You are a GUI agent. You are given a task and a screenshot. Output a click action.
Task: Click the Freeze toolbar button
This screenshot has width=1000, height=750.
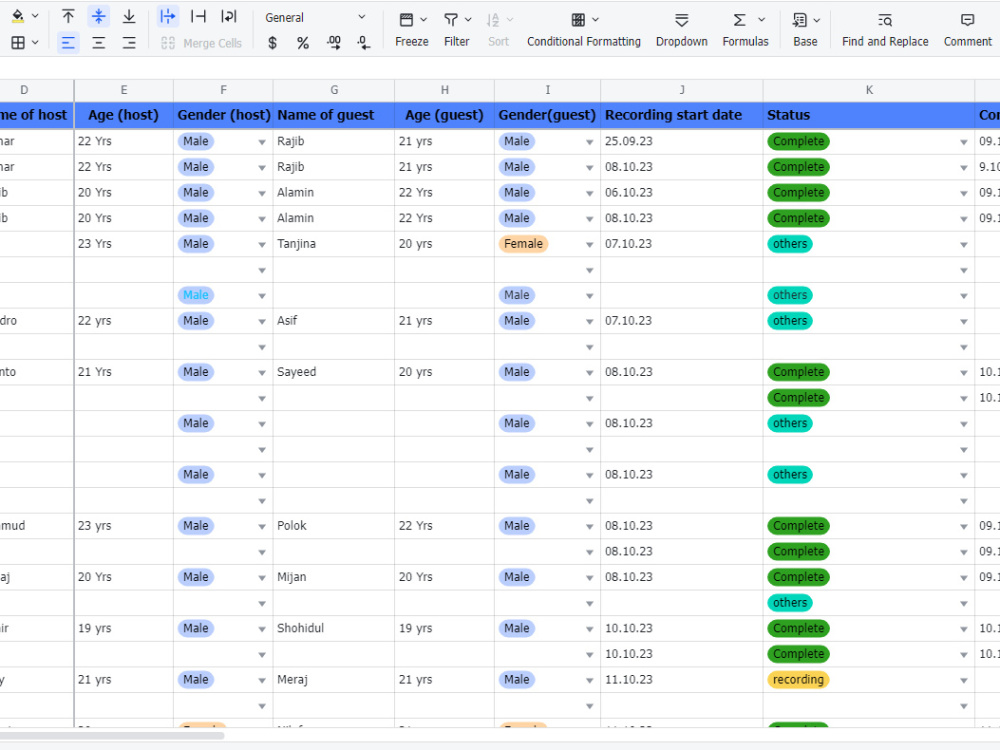pyautogui.click(x=412, y=30)
